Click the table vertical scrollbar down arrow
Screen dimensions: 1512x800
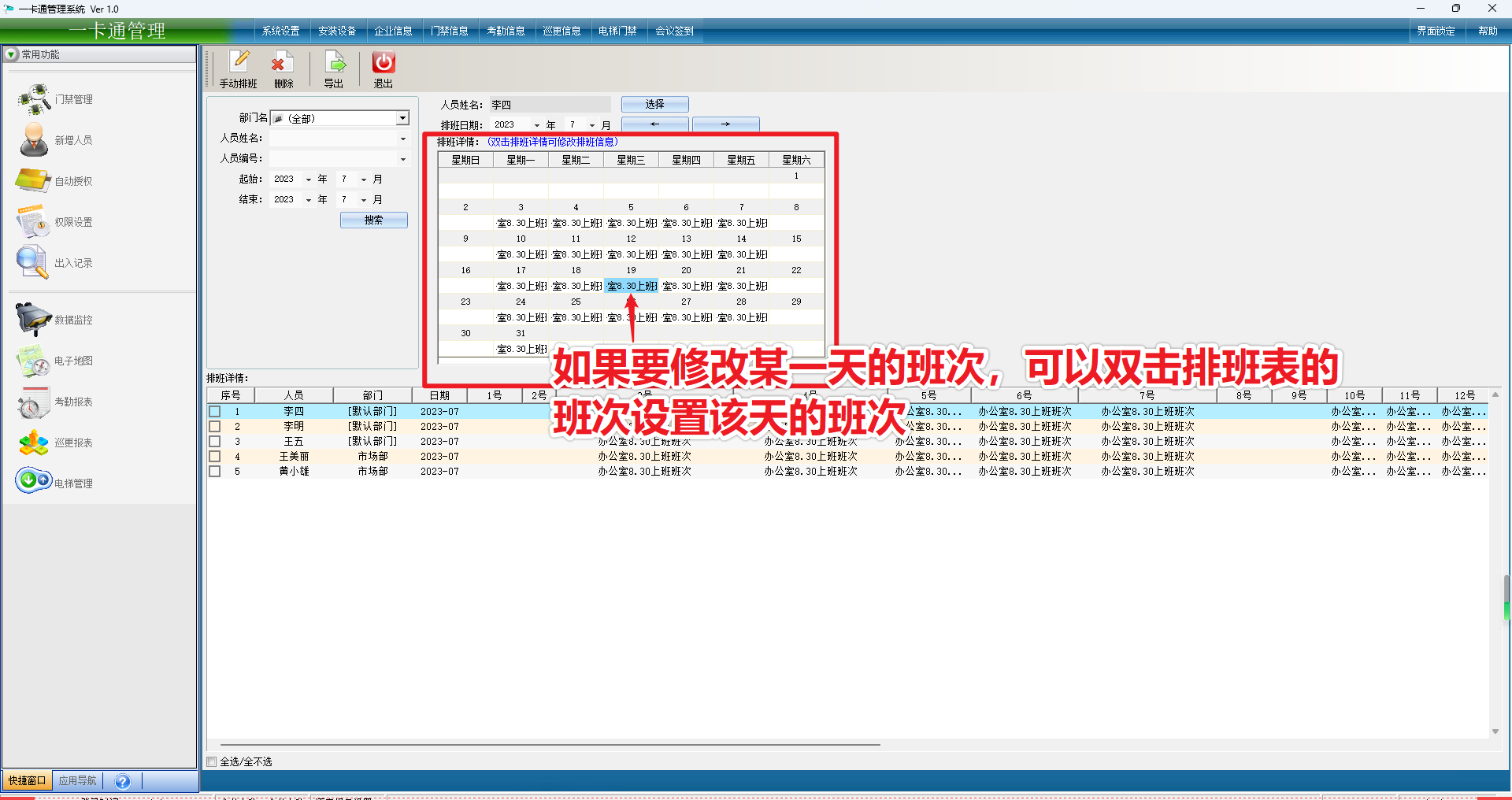(1495, 731)
